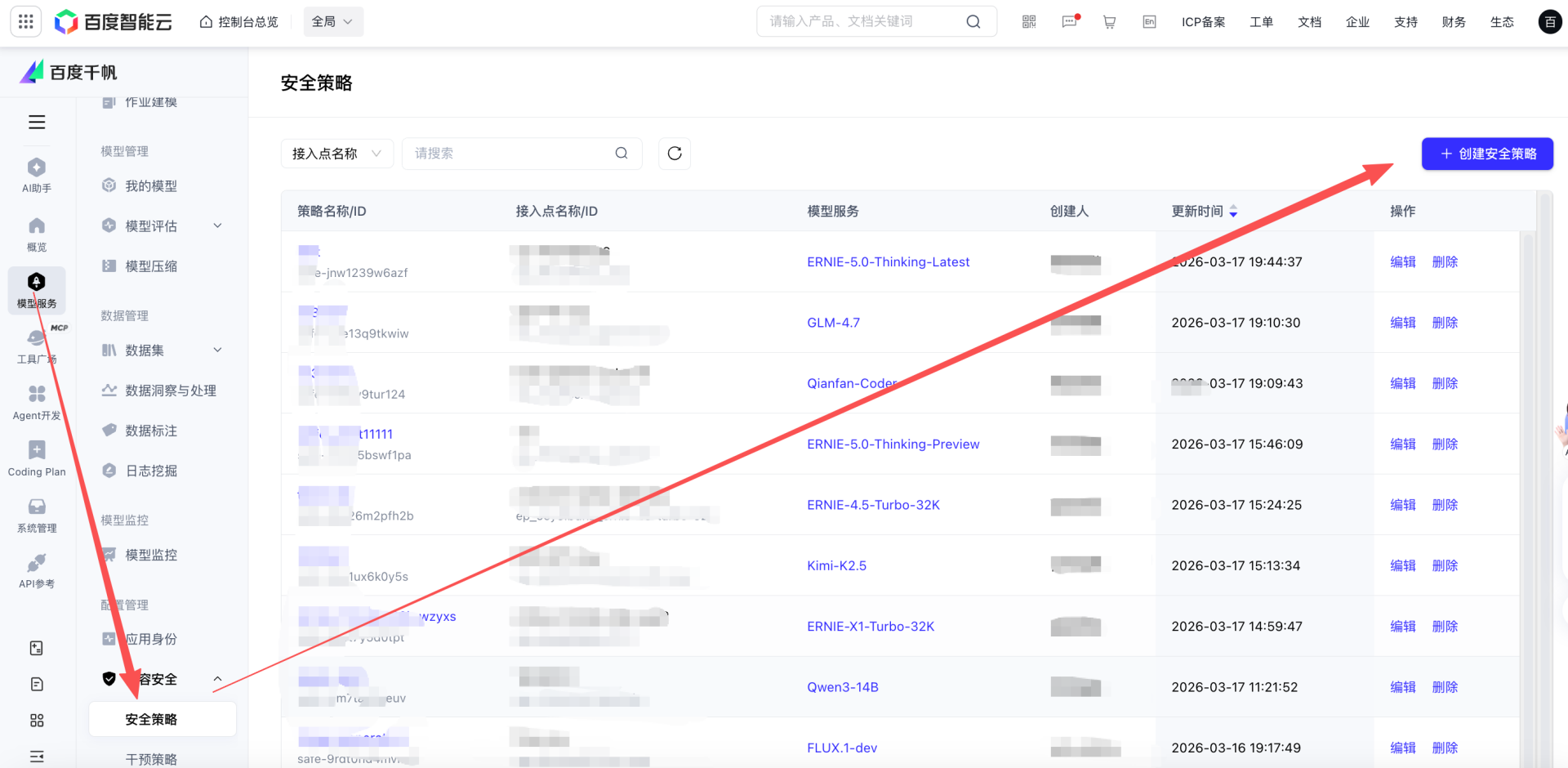Open the 支持 top menu
This screenshot has height=768, width=1568.
(1405, 22)
